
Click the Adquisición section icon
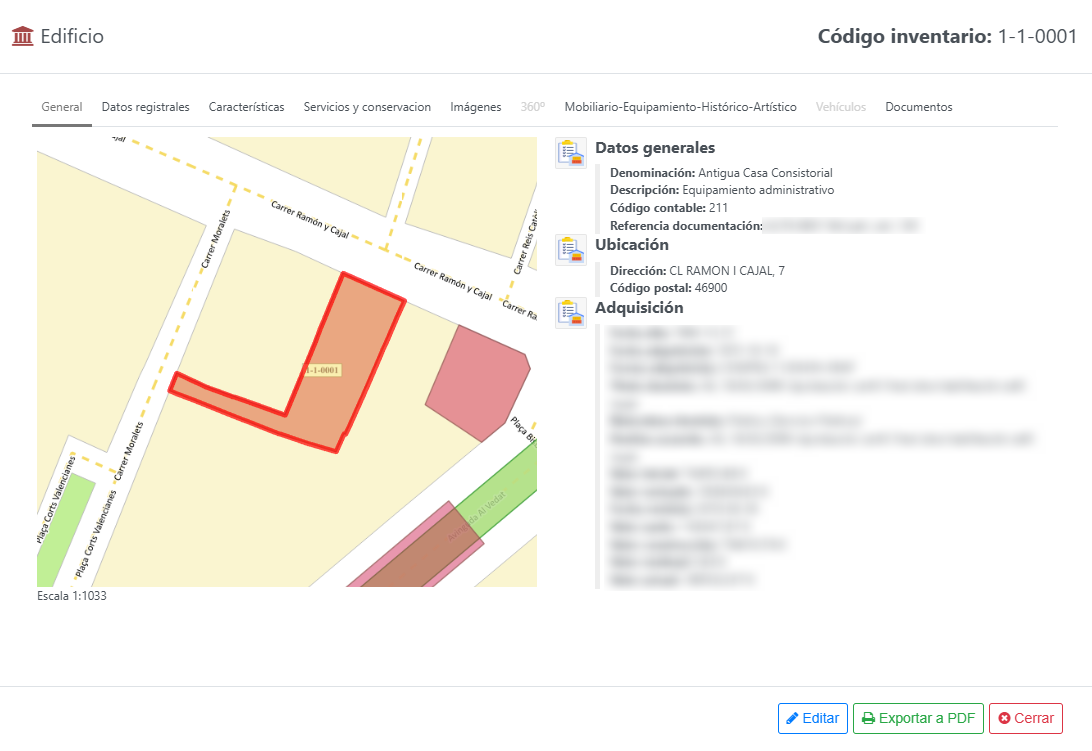click(x=570, y=312)
